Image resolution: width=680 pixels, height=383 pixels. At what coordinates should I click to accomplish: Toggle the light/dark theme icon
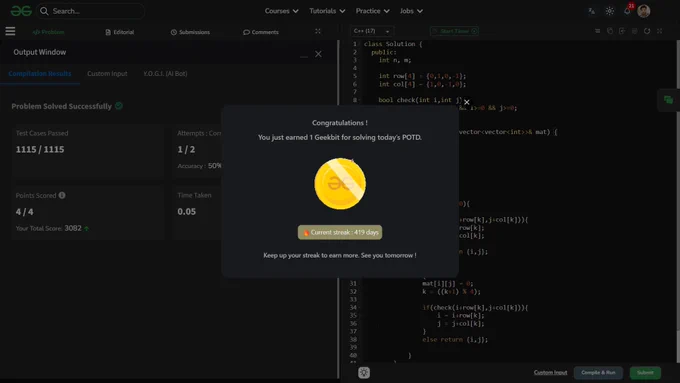pyautogui.click(x=610, y=11)
